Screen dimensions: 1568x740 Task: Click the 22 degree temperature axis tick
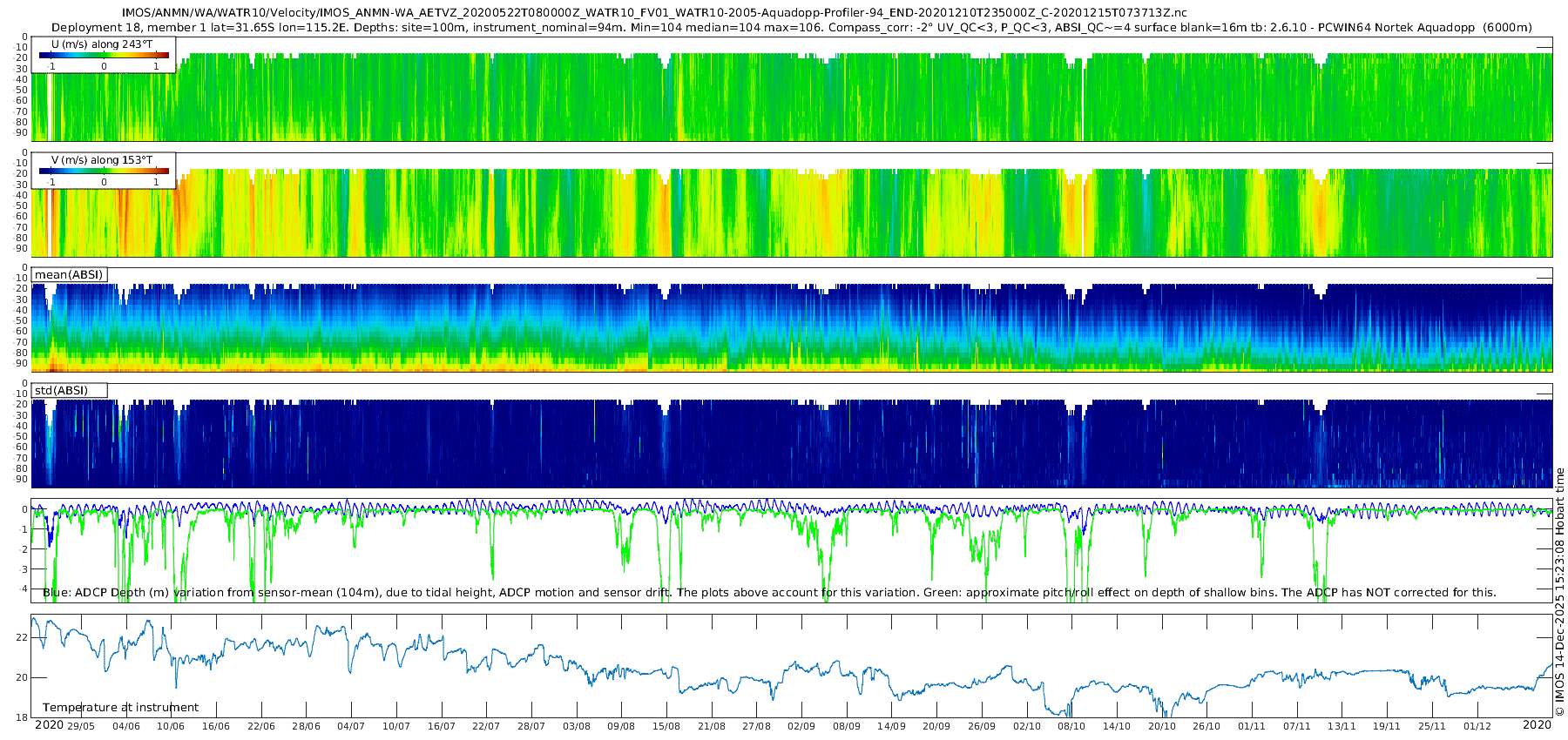pos(22,637)
